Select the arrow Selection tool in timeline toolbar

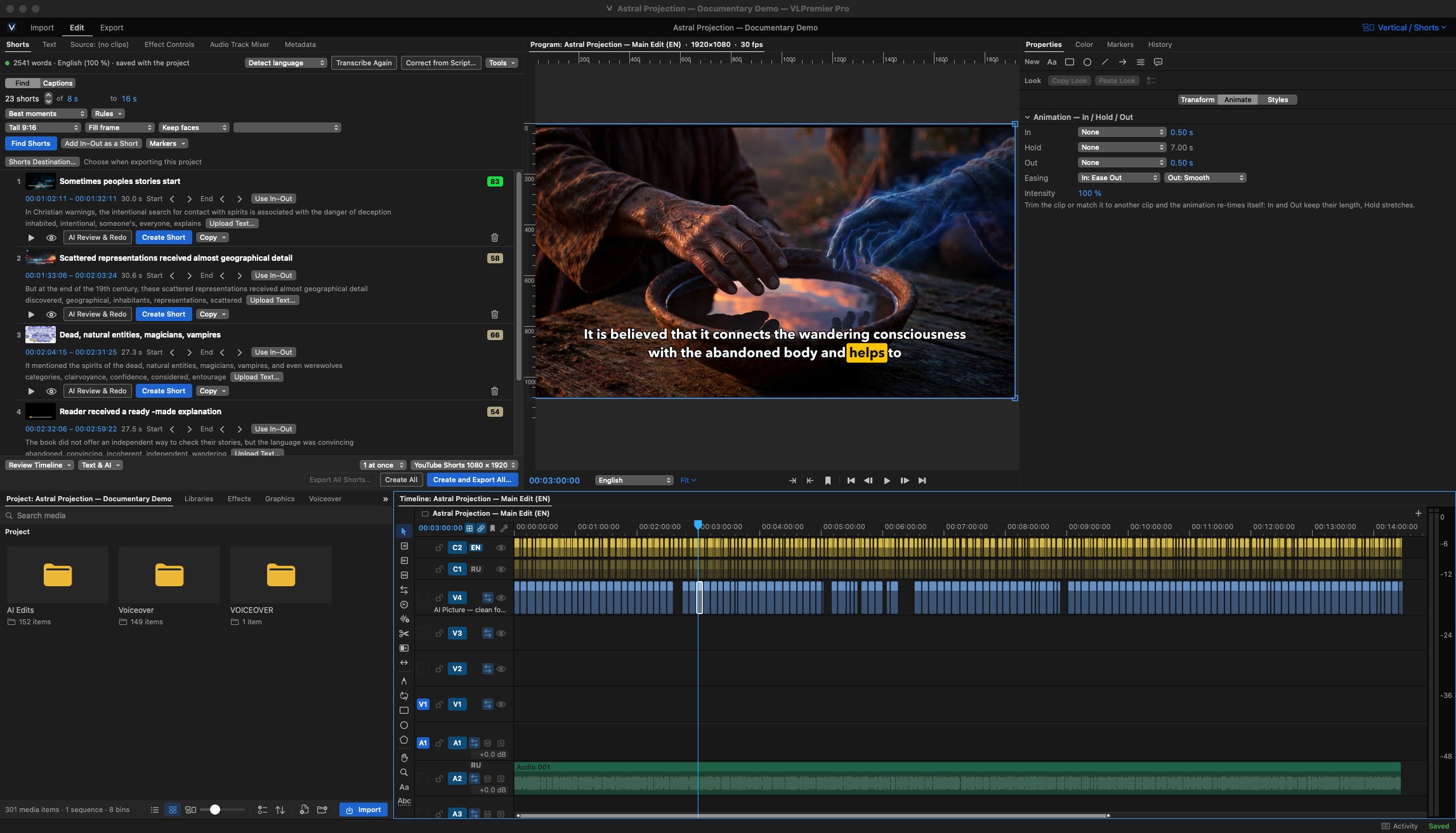click(x=403, y=531)
